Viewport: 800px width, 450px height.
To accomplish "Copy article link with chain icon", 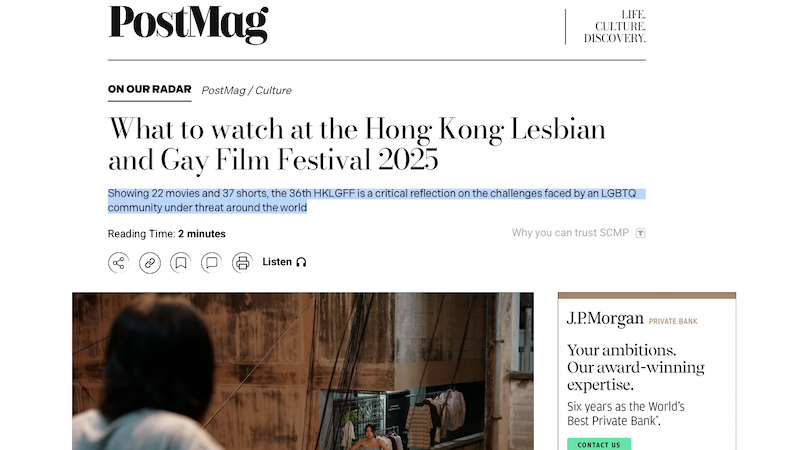I will pyautogui.click(x=150, y=263).
